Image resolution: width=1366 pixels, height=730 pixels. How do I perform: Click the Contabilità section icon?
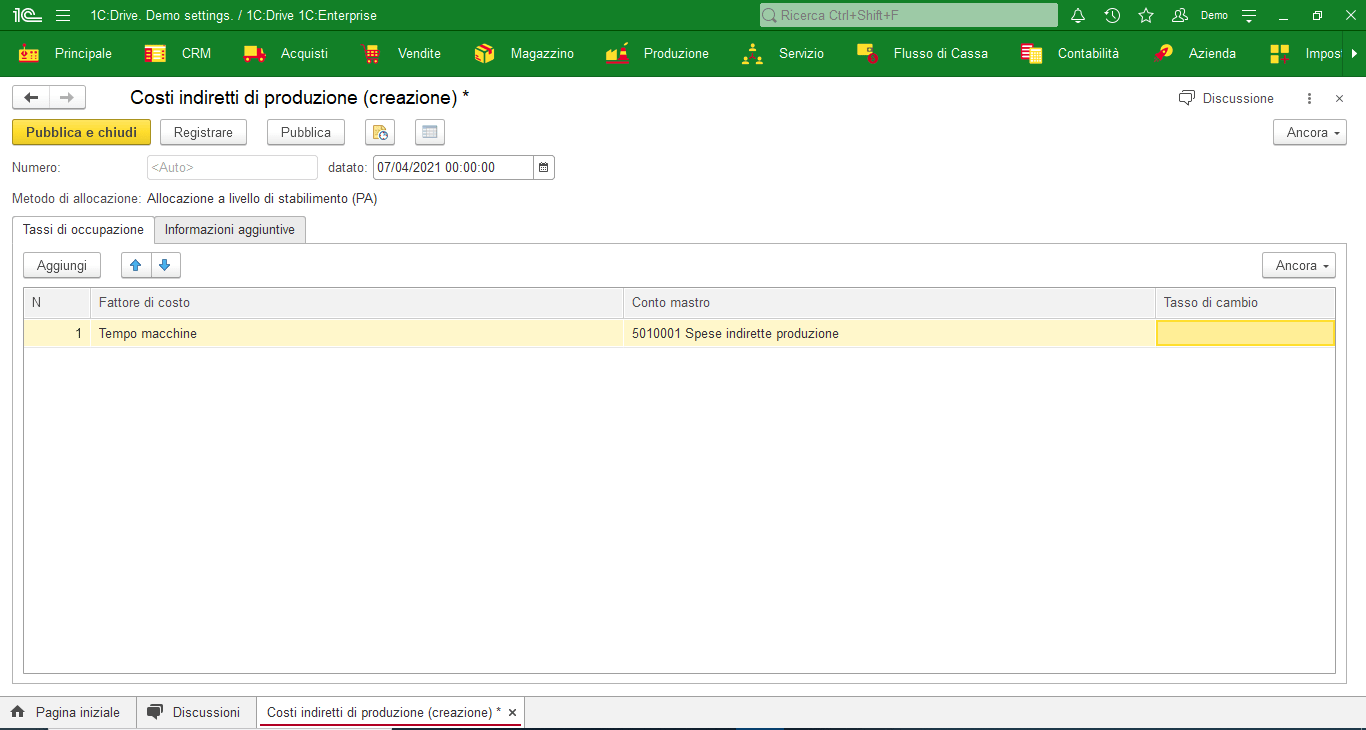pos(1031,54)
